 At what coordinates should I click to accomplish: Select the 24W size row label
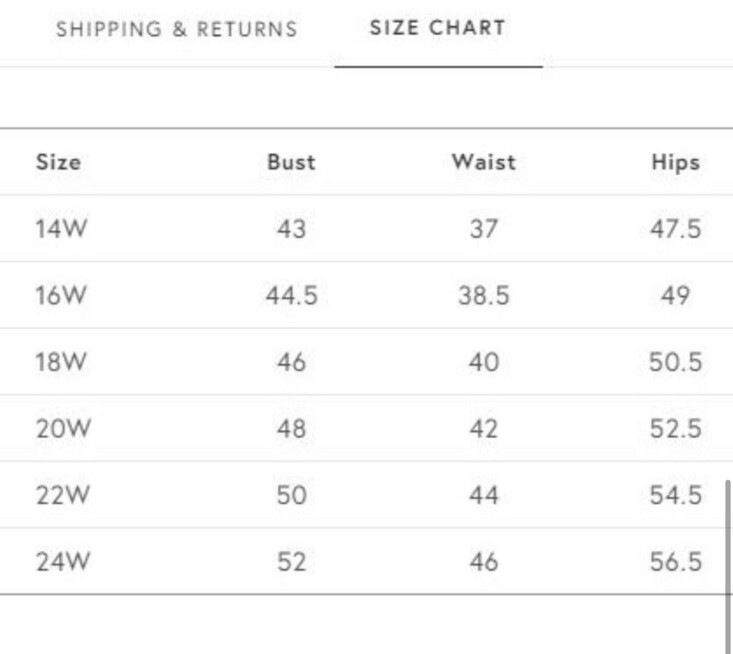[63, 561]
